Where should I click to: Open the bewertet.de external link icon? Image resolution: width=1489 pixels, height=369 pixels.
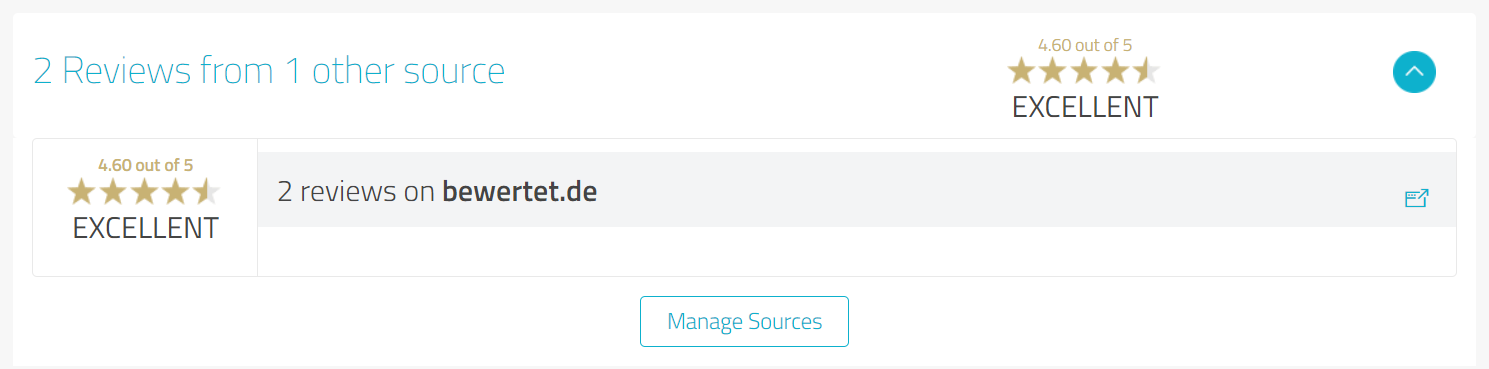click(1416, 198)
